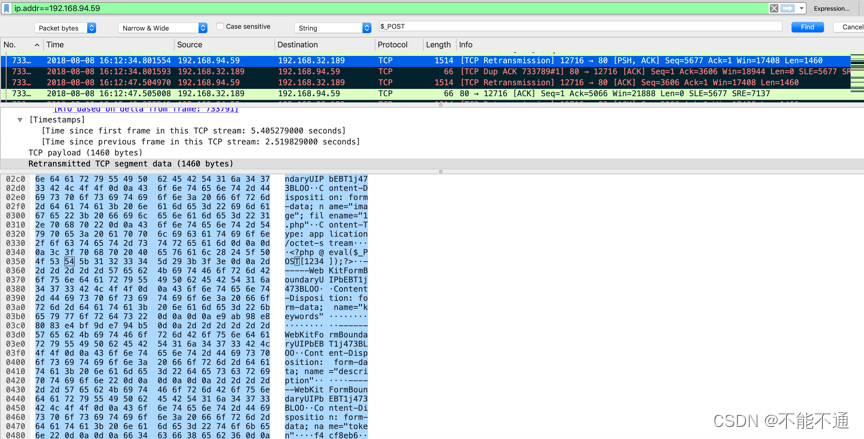Click the Expression... button
Screen dimensions: 864x439
coord(831,8)
